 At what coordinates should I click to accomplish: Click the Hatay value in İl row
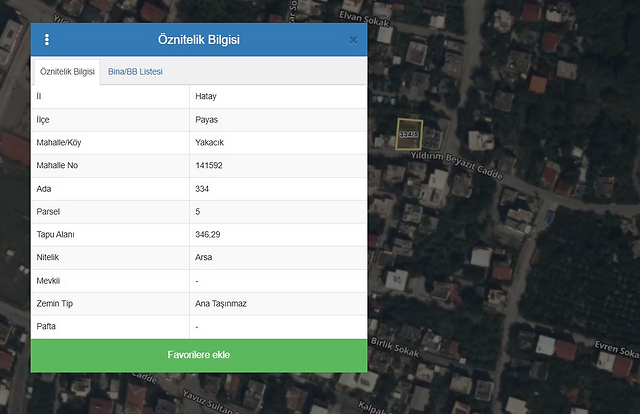tap(206, 97)
